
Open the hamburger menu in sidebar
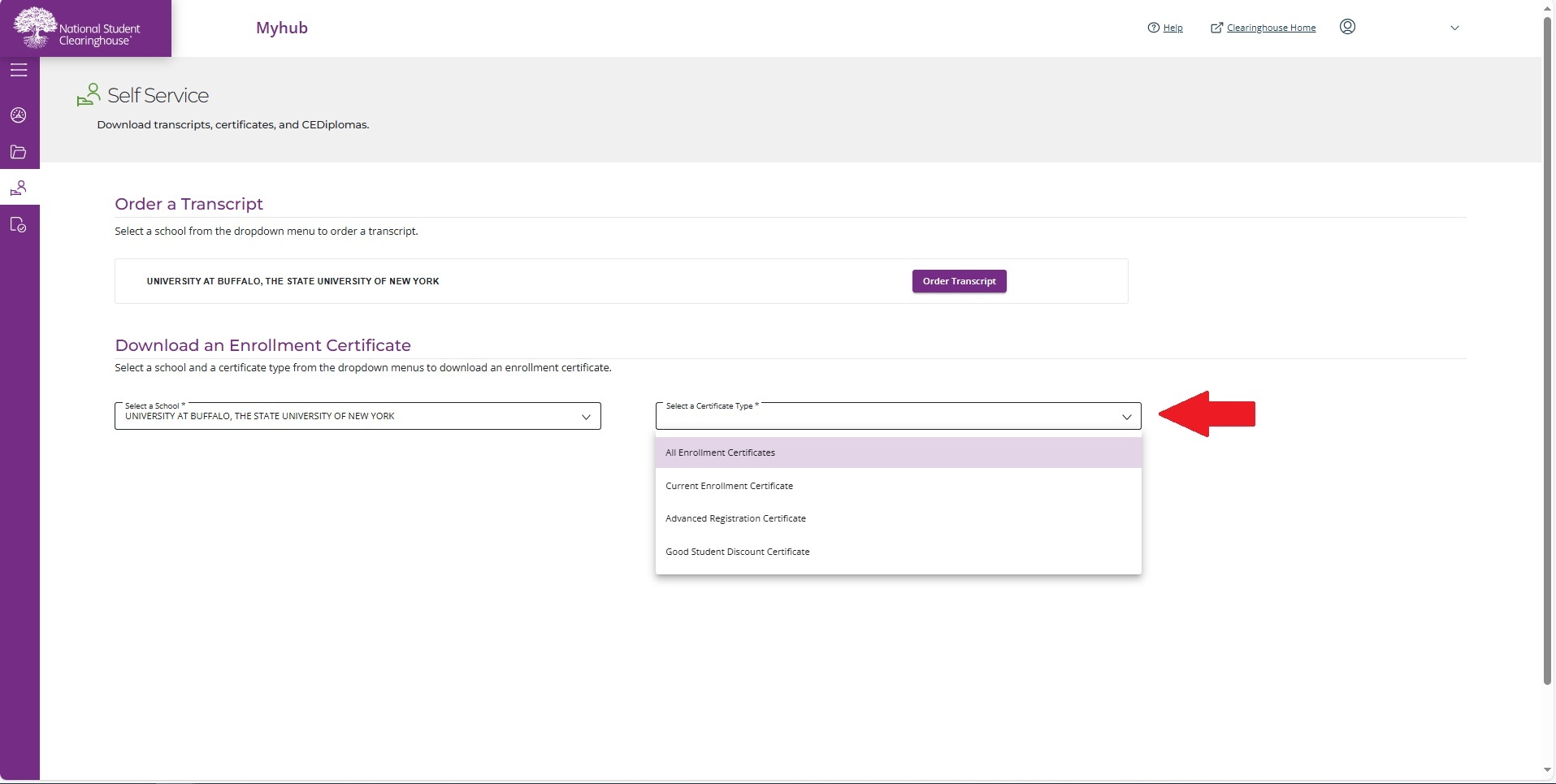[x=19, y=71]
